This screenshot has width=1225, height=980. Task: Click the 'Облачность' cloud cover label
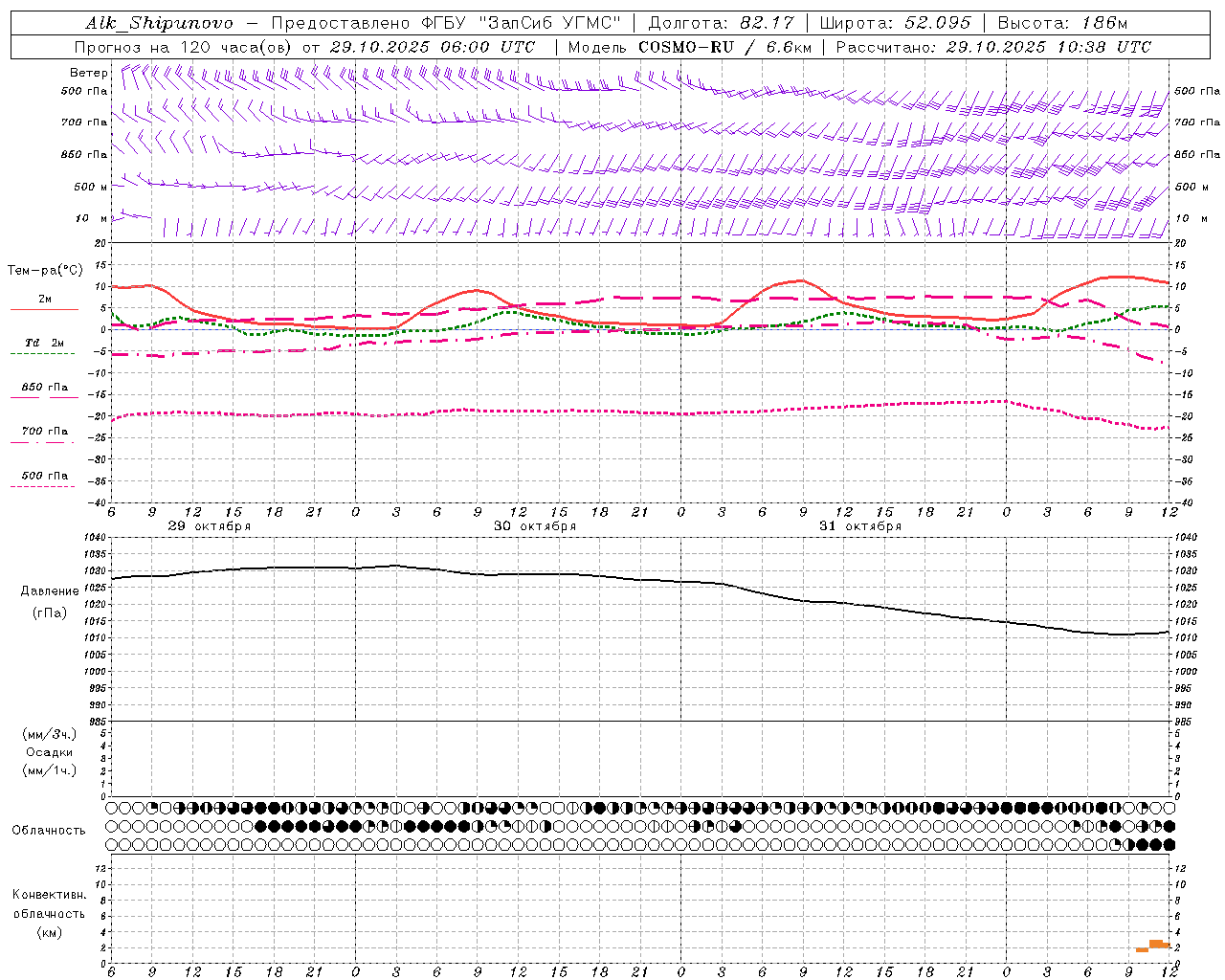[49, 830]
